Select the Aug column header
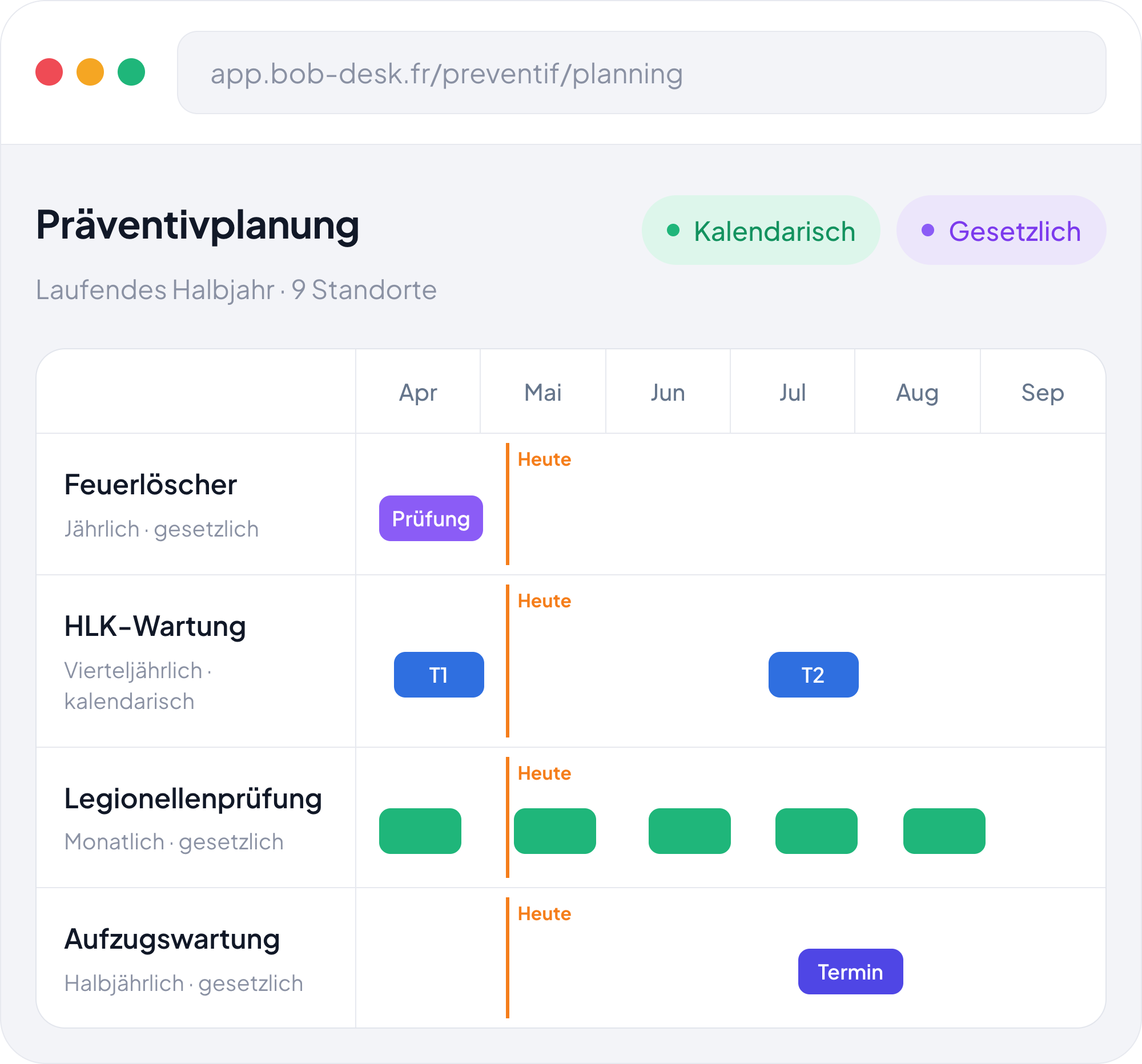 [918, 392]
